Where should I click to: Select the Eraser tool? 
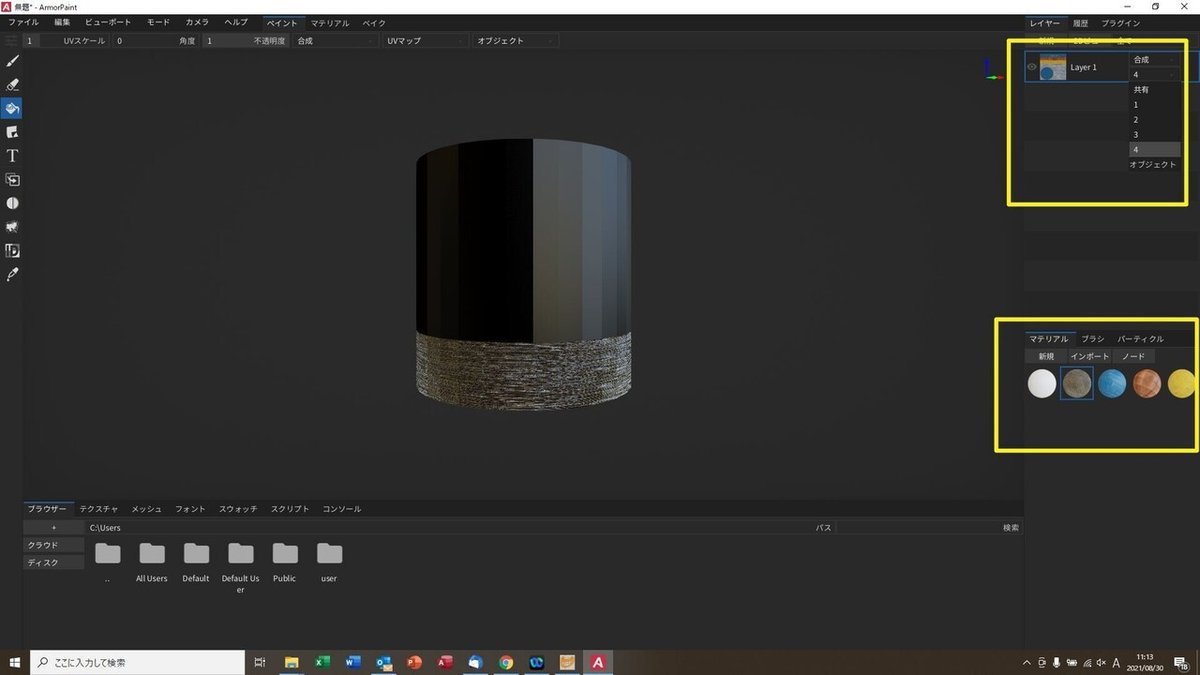pos(13,85)
